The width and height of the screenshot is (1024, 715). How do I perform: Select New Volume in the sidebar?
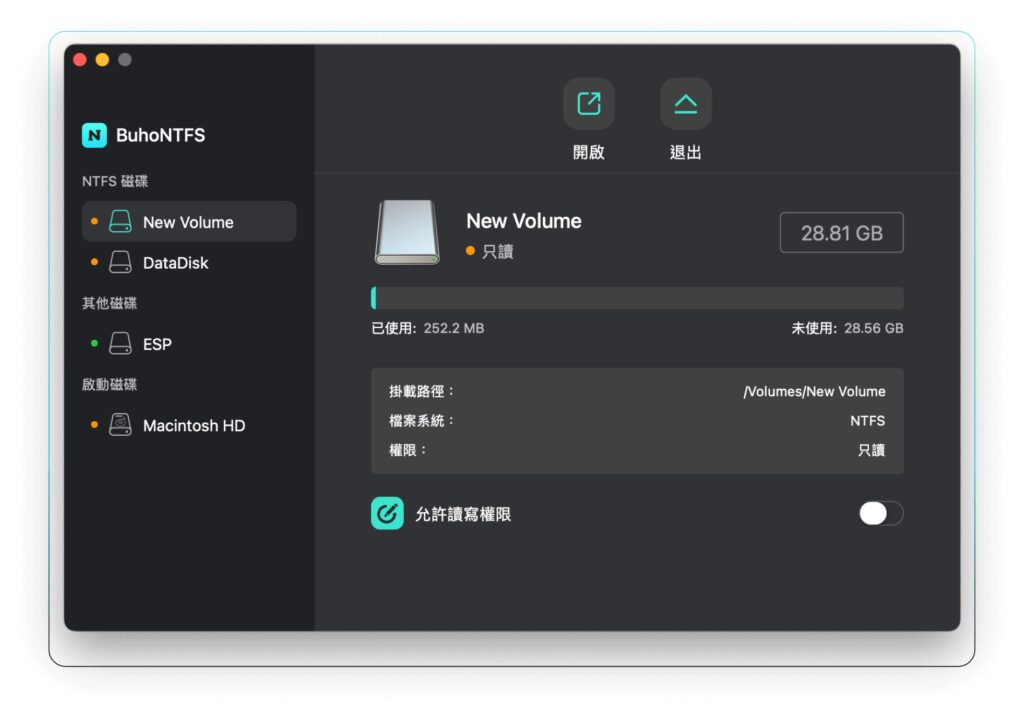[188, 222]
